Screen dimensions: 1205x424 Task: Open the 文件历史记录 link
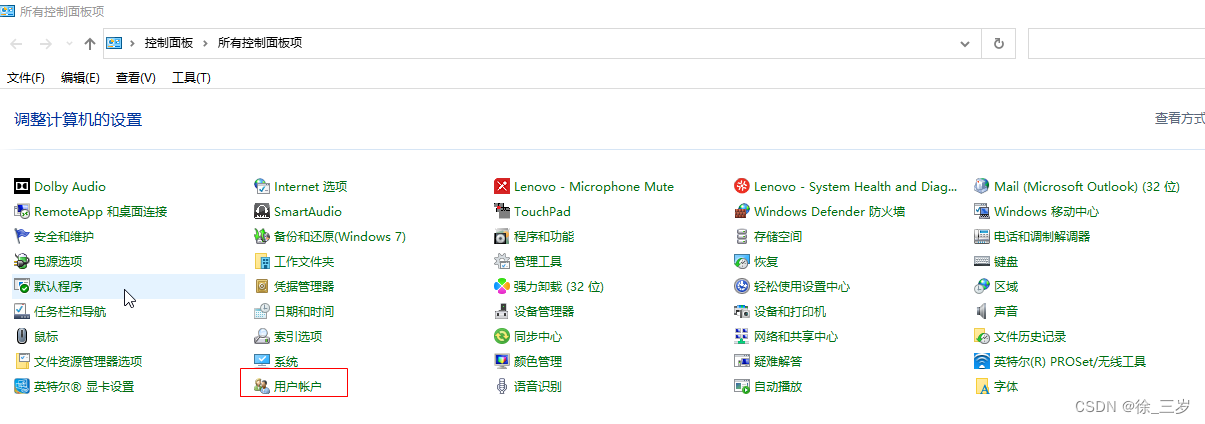1030,336
